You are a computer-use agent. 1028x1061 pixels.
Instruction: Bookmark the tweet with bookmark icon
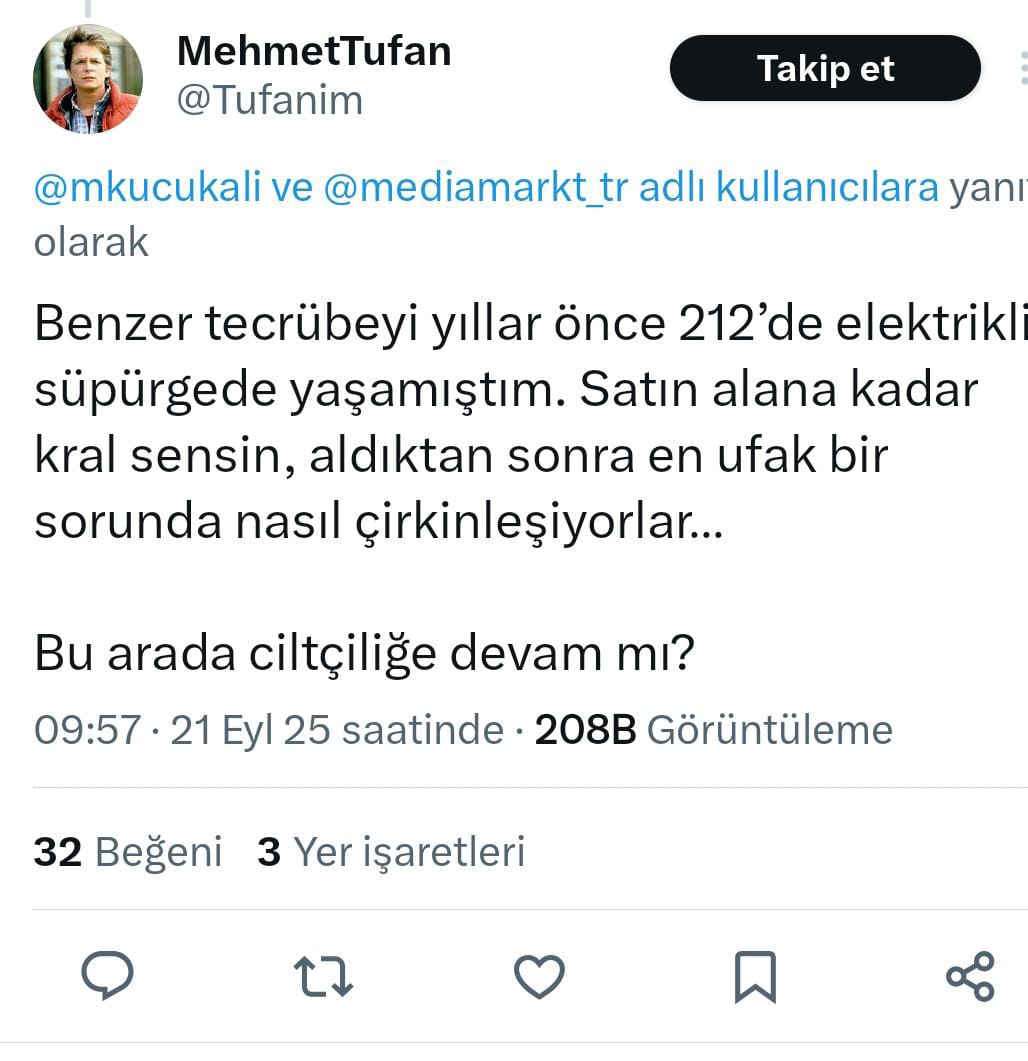[x=755, y=976]
